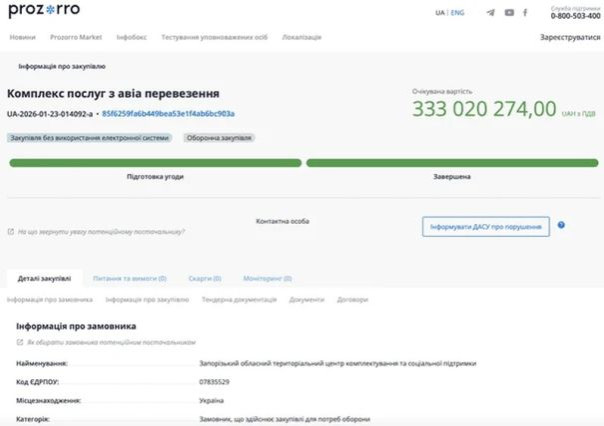This screenshot has height=426, width=604.
Task: Open Локалізація menu item
Action: tap(302, 37)
